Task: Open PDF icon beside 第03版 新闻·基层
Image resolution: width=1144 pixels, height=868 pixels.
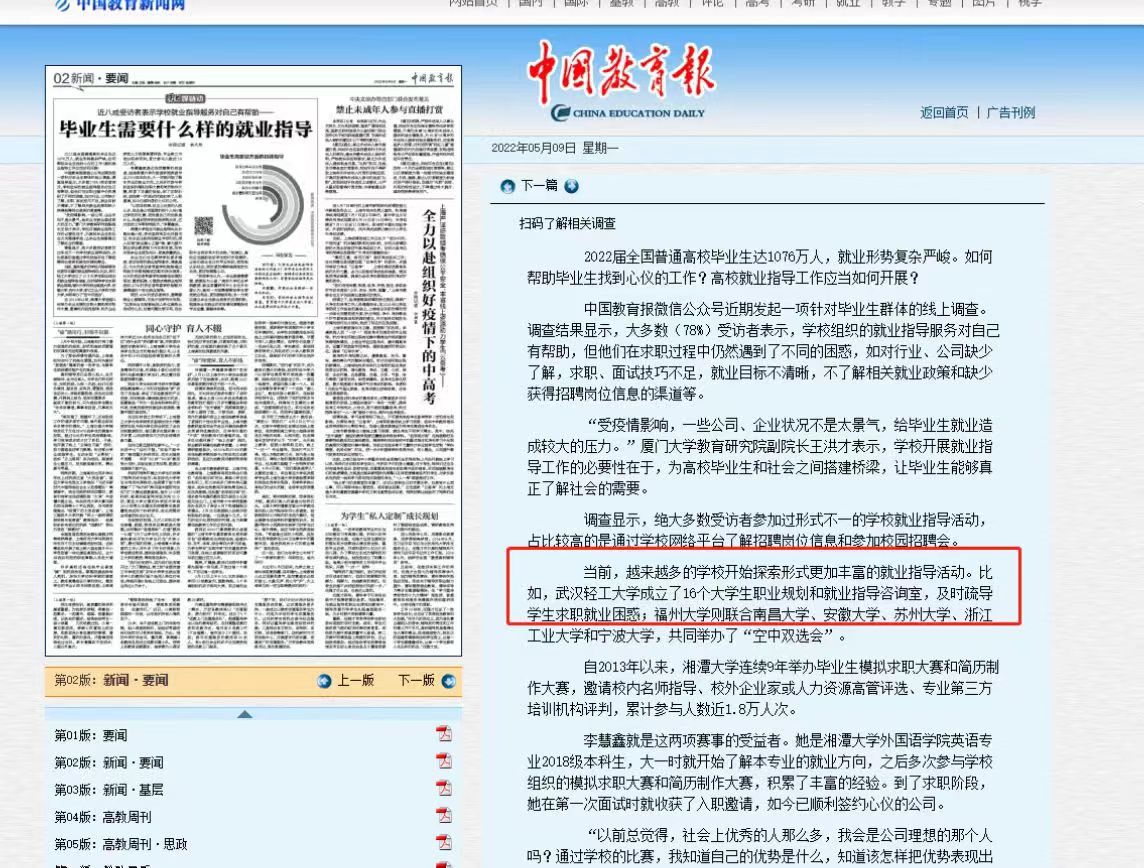Action: tap(443, 788)
